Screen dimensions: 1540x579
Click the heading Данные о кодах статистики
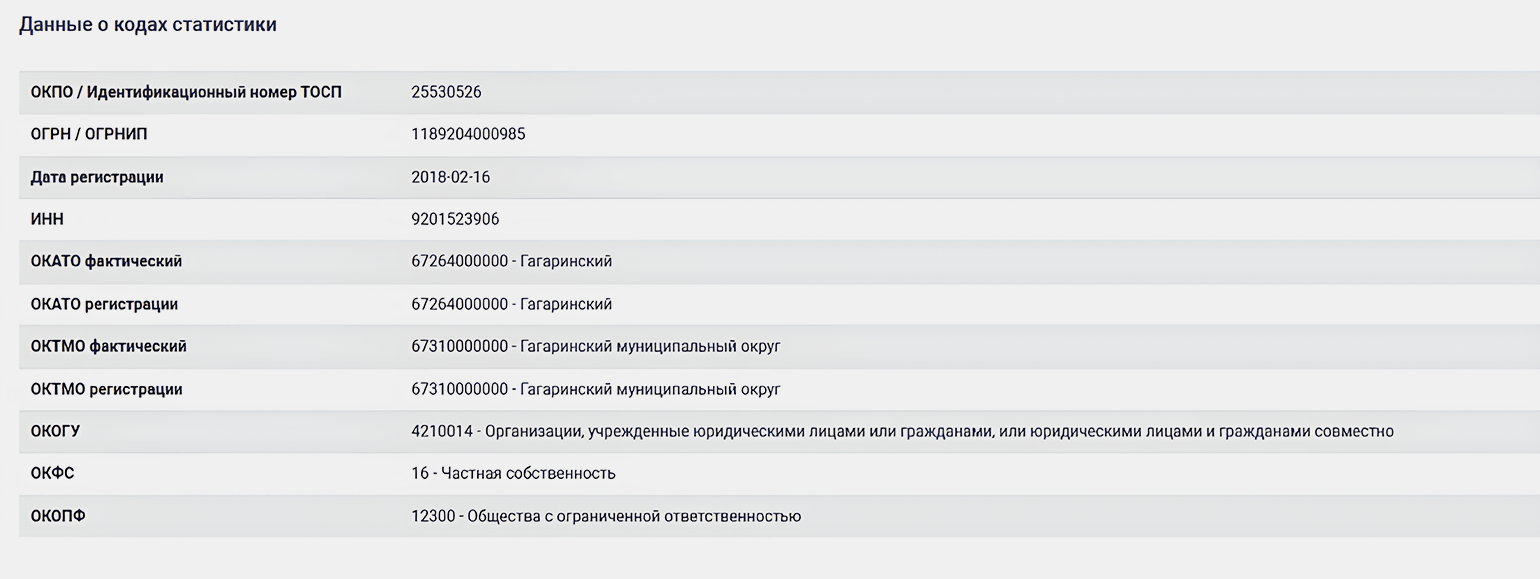point(148,25)
